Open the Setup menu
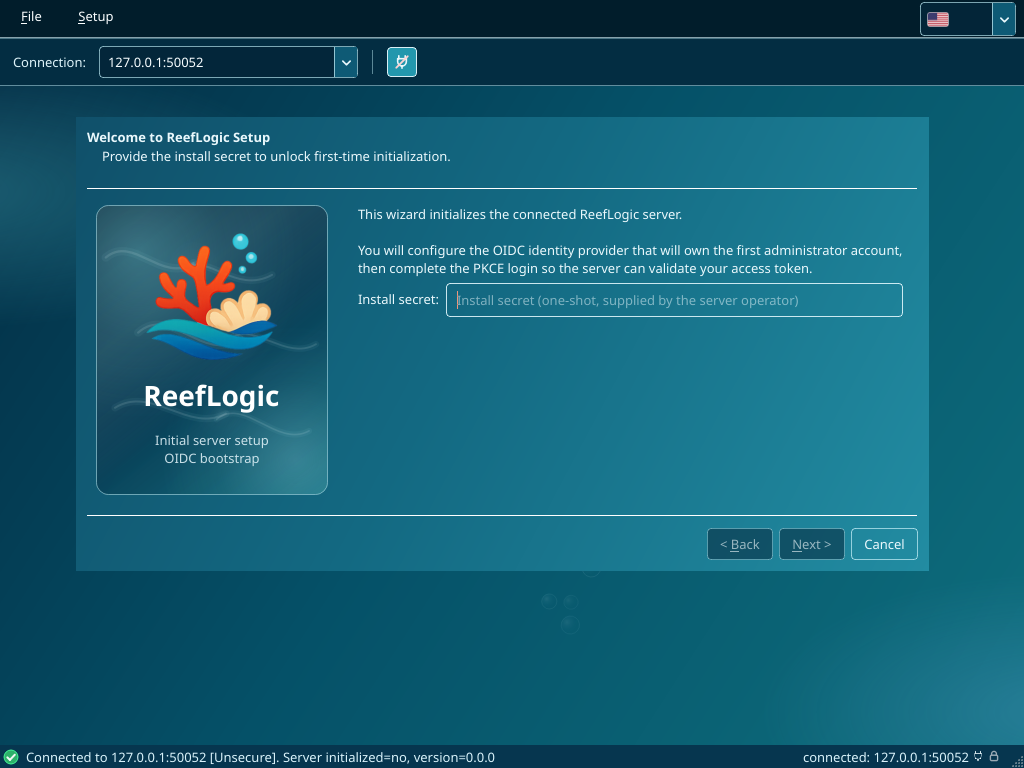Screen dimensions: 1024x768 [x=95, y=17]
